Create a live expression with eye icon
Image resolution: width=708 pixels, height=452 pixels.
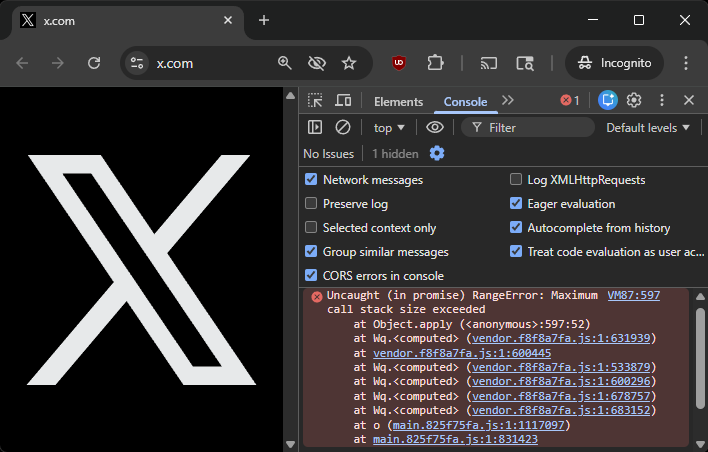point(434,127)
